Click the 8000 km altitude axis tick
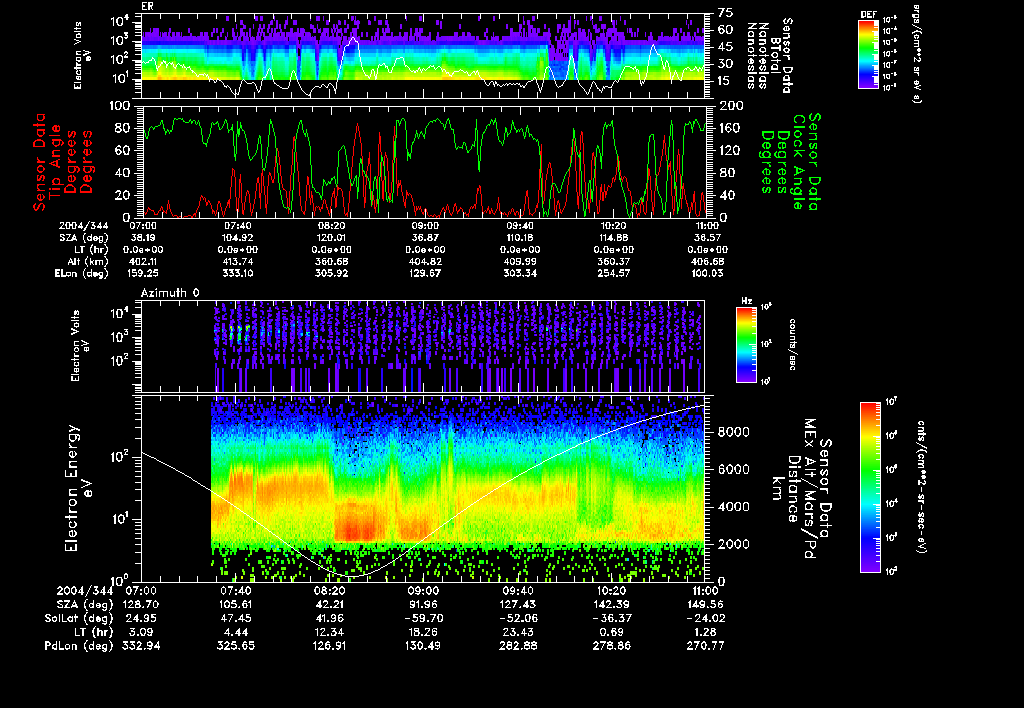The width and height of the screenshot is (1024, 708). point(733,432)
